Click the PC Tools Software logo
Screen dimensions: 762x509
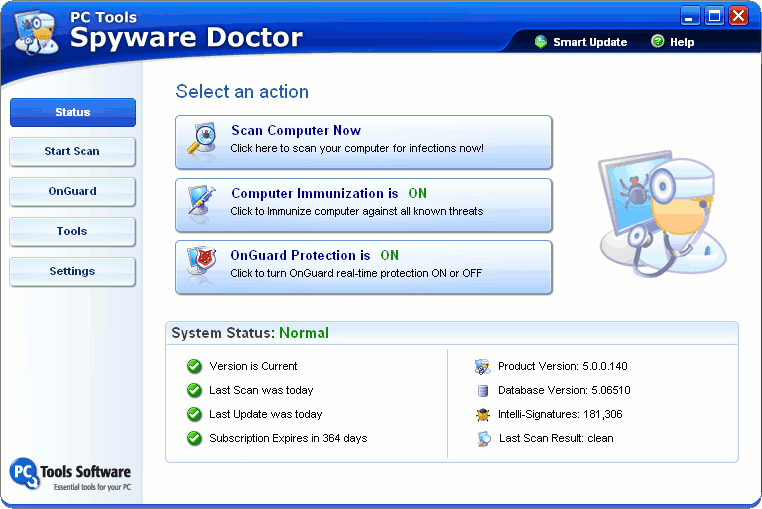[x=70, y=475]
